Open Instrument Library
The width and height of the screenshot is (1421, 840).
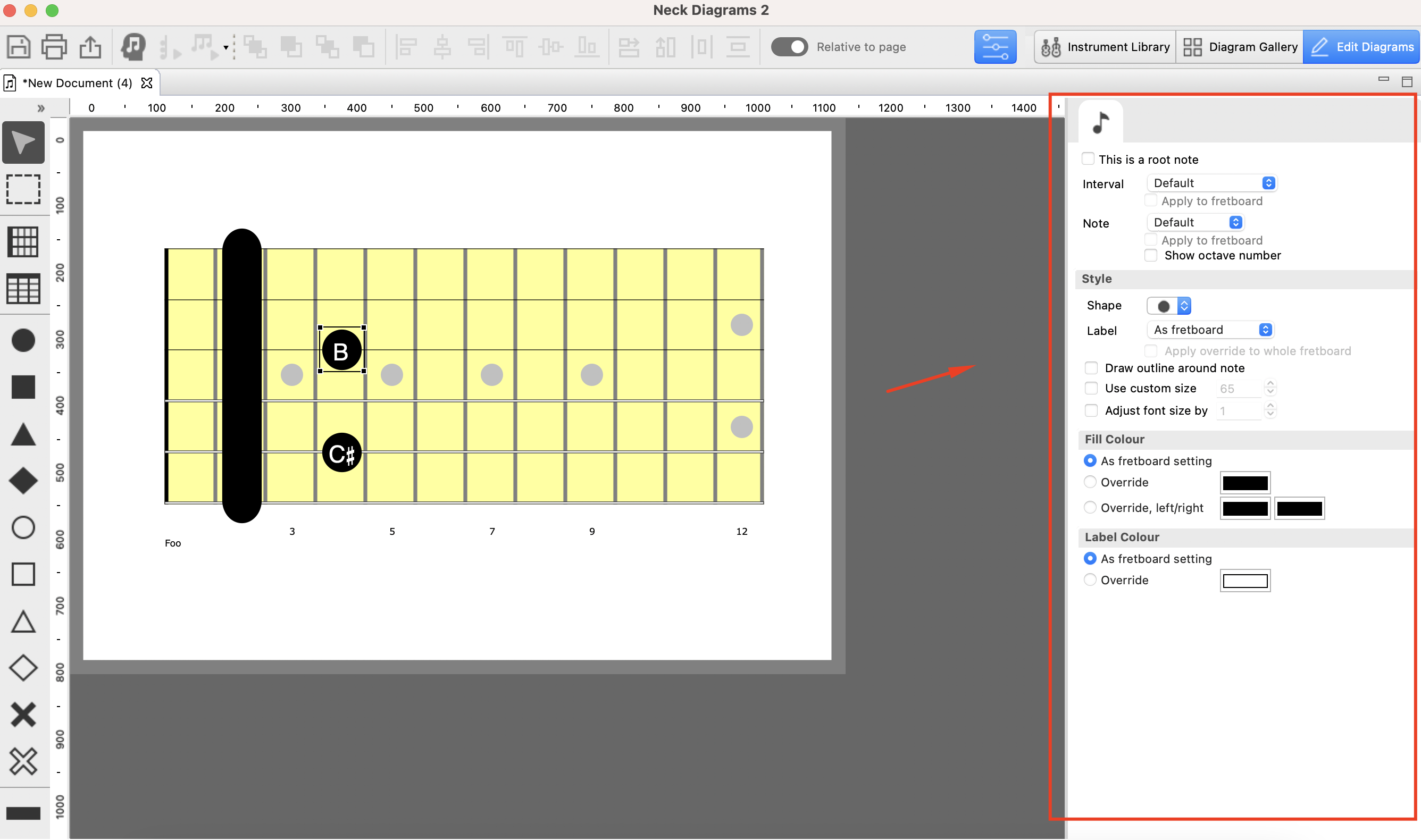pyautogui.click(x=1105, y=46)
